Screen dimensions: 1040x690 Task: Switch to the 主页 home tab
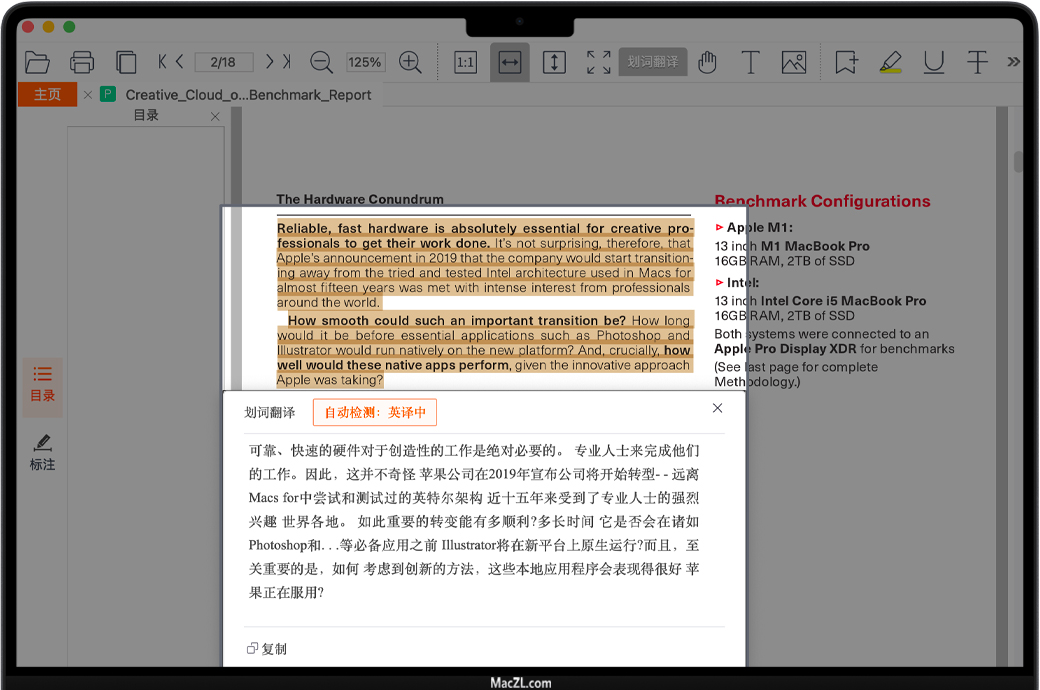47,95
